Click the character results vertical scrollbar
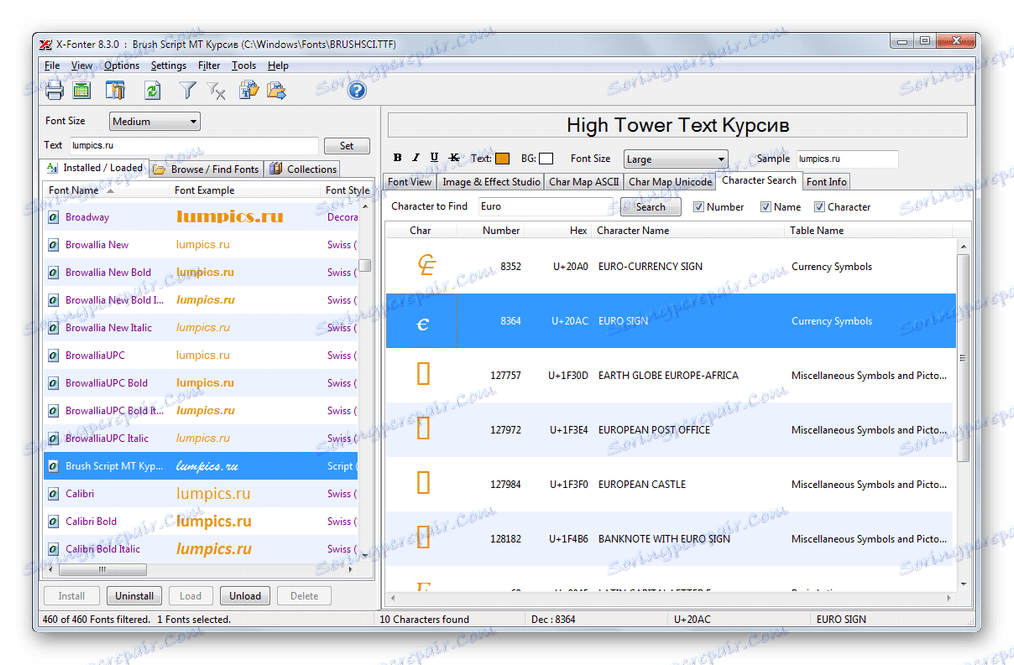Viewport: 1014px width, 665px height. pos(963,358)
